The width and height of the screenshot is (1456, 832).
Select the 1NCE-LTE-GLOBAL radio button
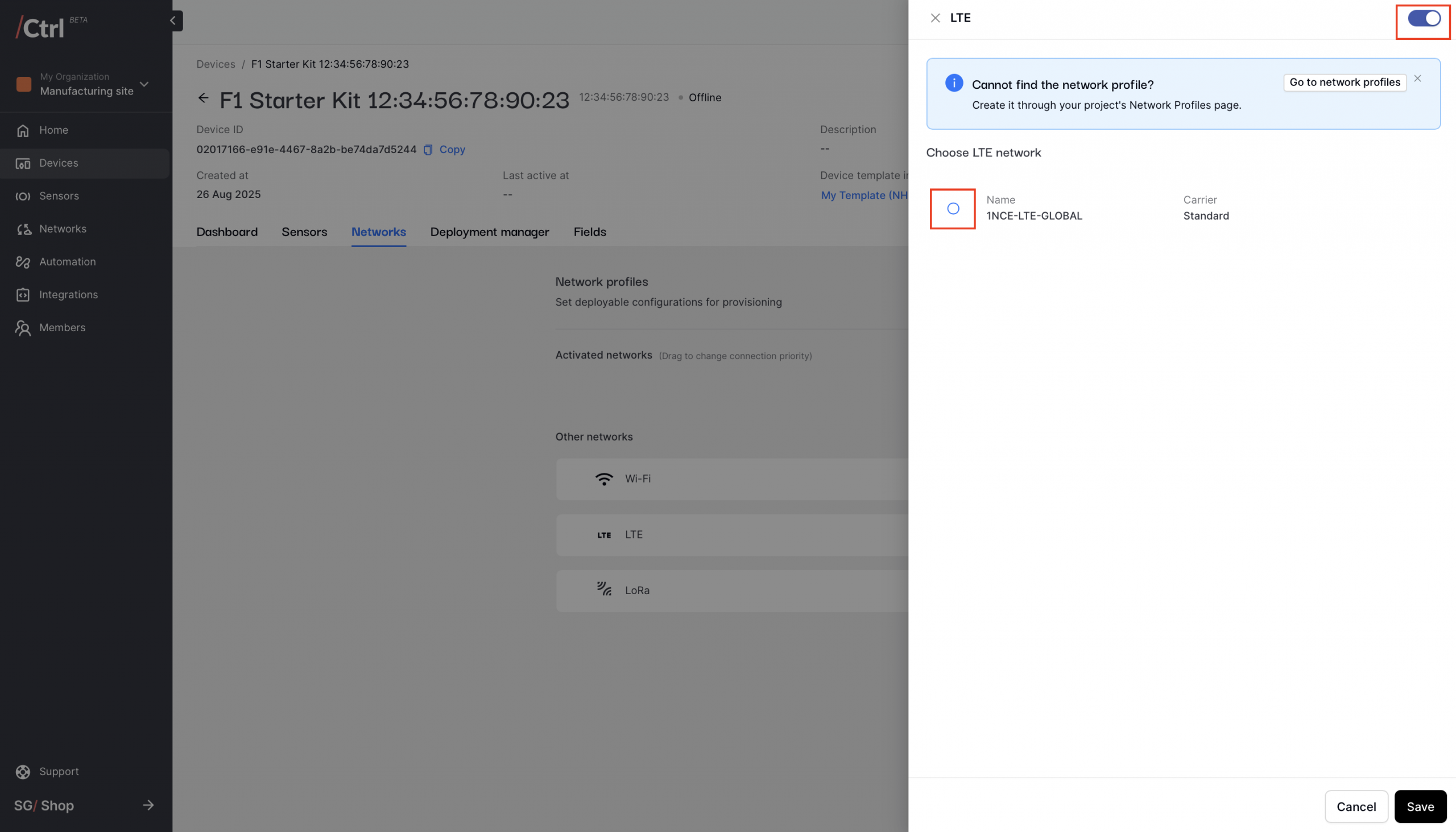click(953, 209)
